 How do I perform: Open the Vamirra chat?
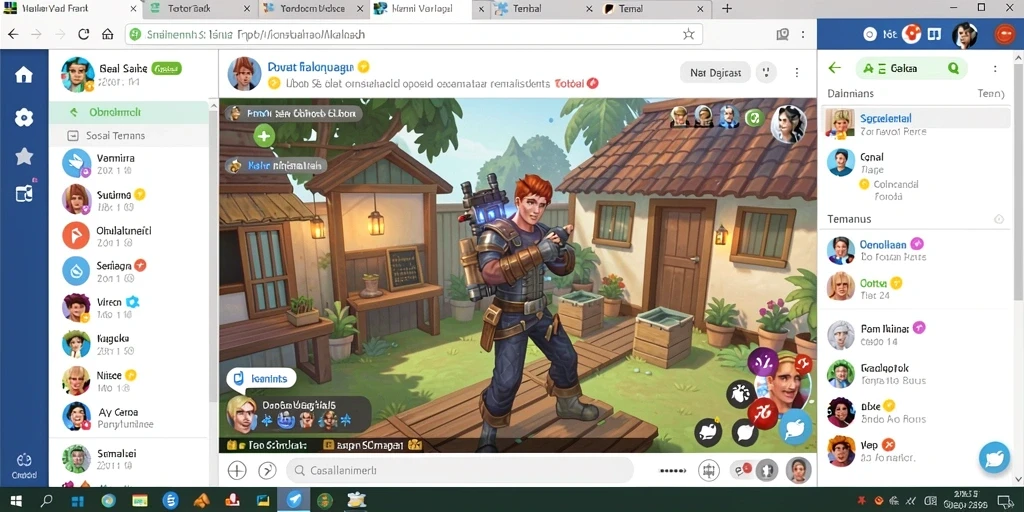pyautogui.click(x=129, y=163)
